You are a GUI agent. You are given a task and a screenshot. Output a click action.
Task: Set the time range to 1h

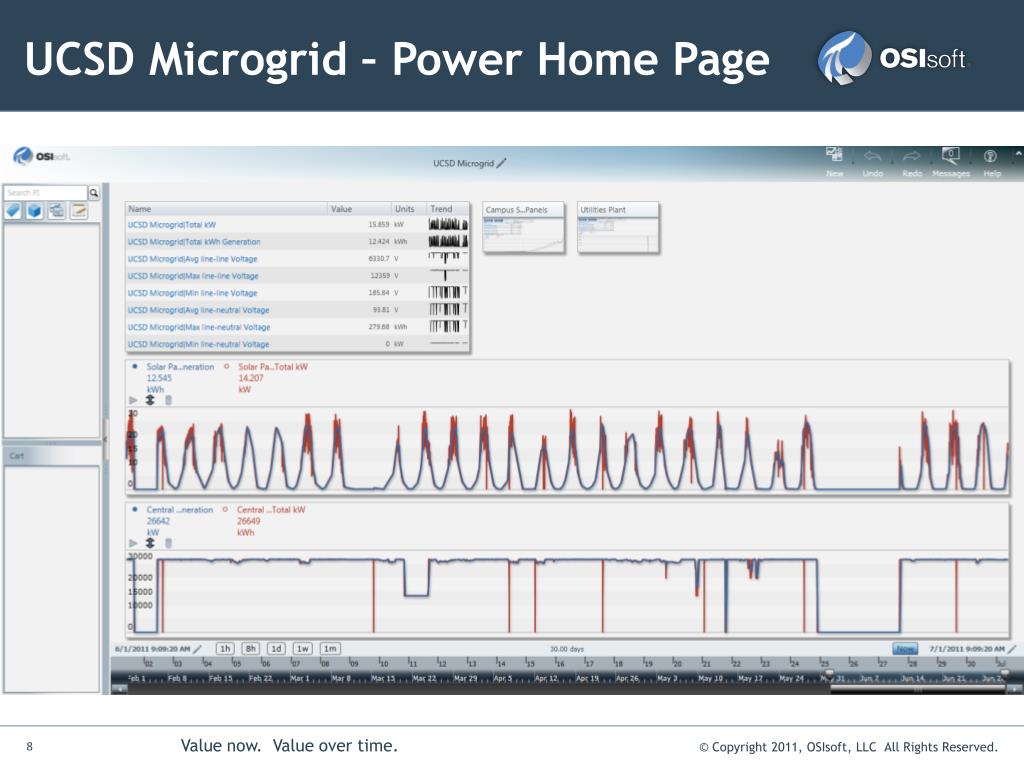225,649
